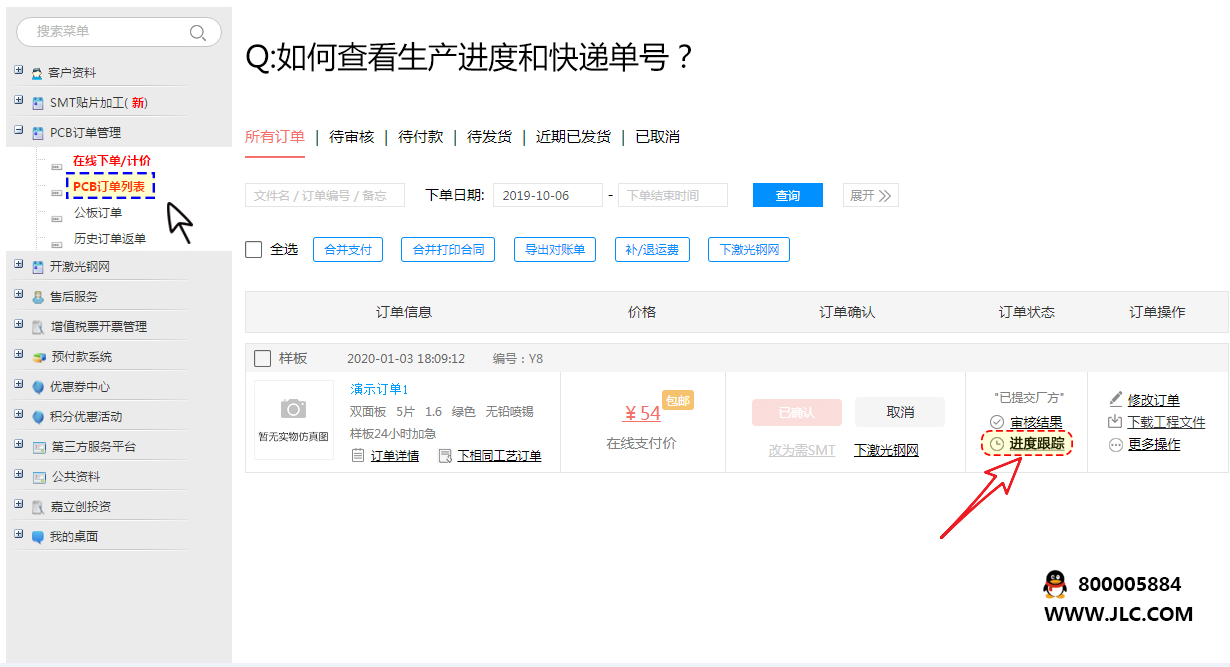Screen dimensions: 1230x667
Task: Tick the 全选 checkbox
Action: coord(254,249)
